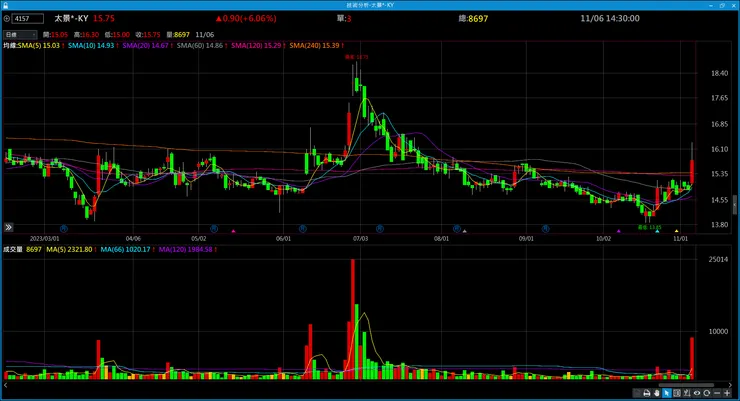740x401 pixels.
Task: Click the blue event marker near 08/01
Action: click(456, 229)
